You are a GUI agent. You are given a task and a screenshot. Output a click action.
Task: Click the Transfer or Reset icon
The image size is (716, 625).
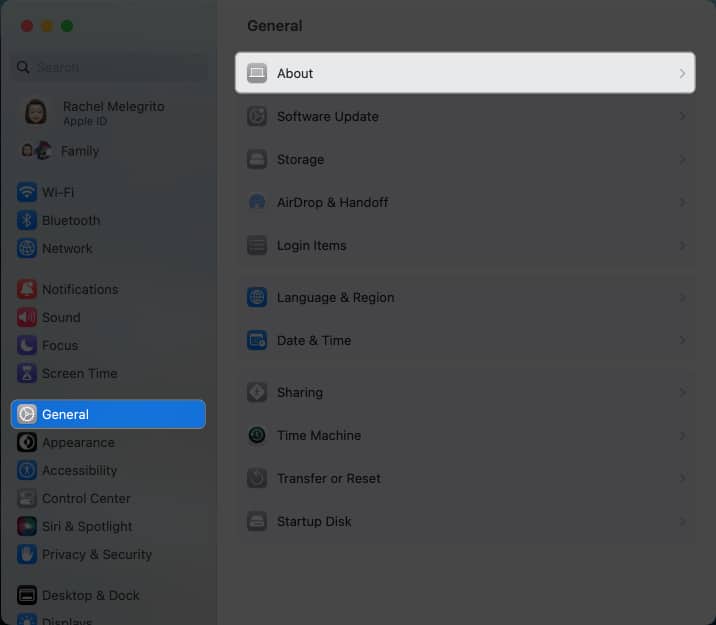tap(257, 478)
